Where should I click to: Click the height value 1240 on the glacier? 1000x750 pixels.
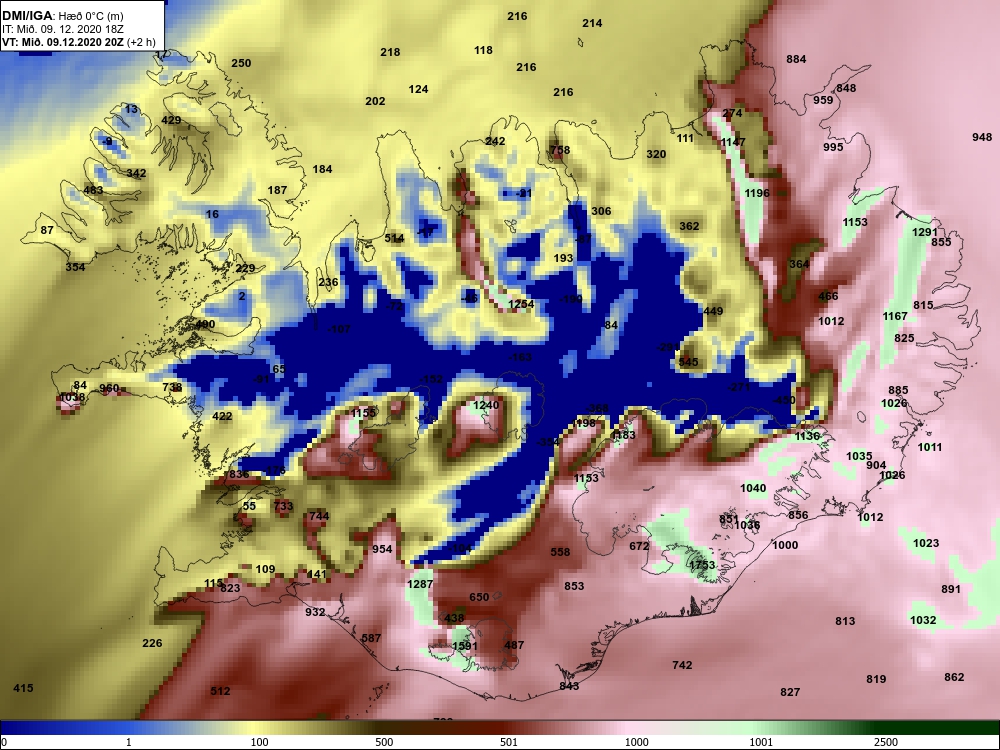[x=486, y=406]
